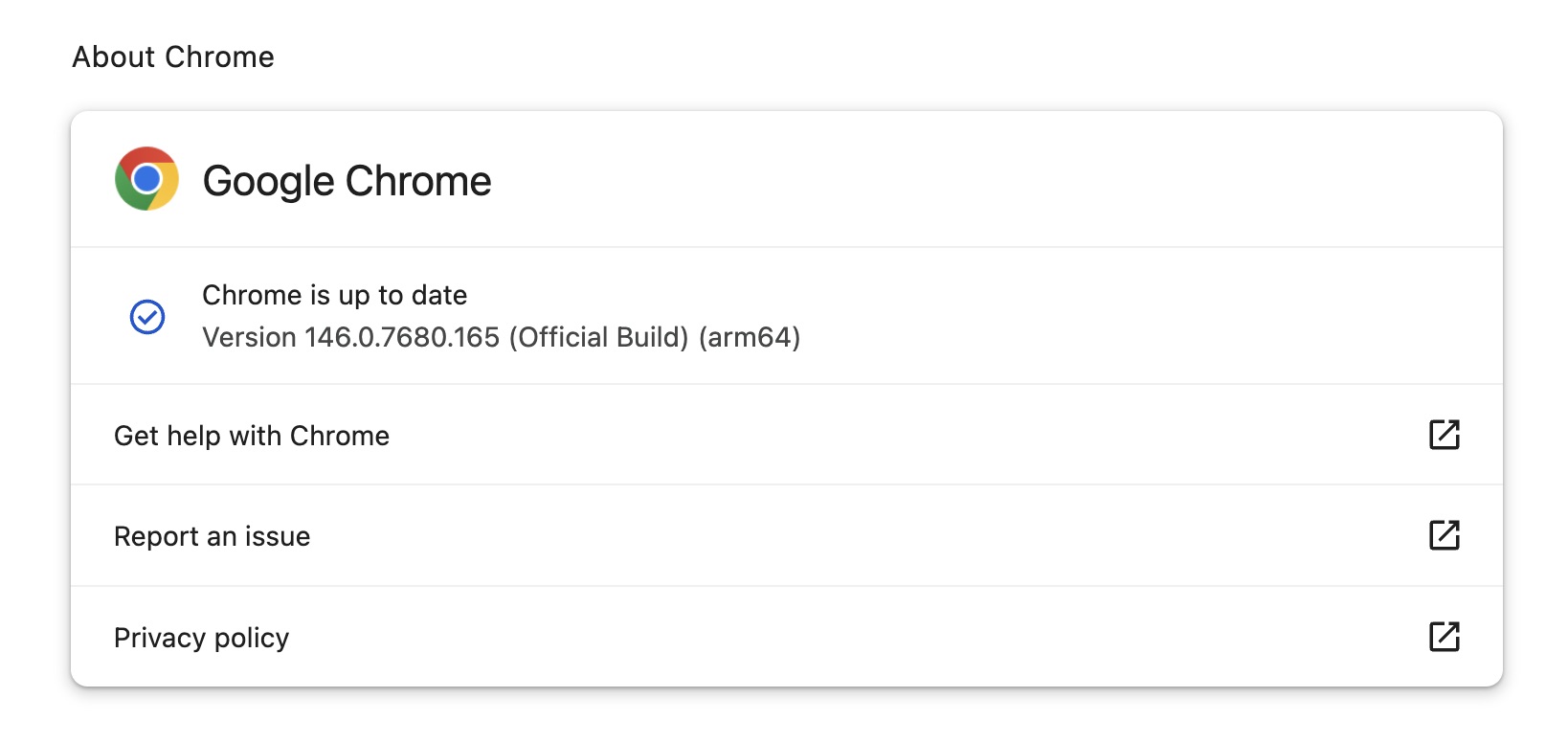
Task: Click external-link icon next to Privacy policy
Action: [x=1444, y=637]
